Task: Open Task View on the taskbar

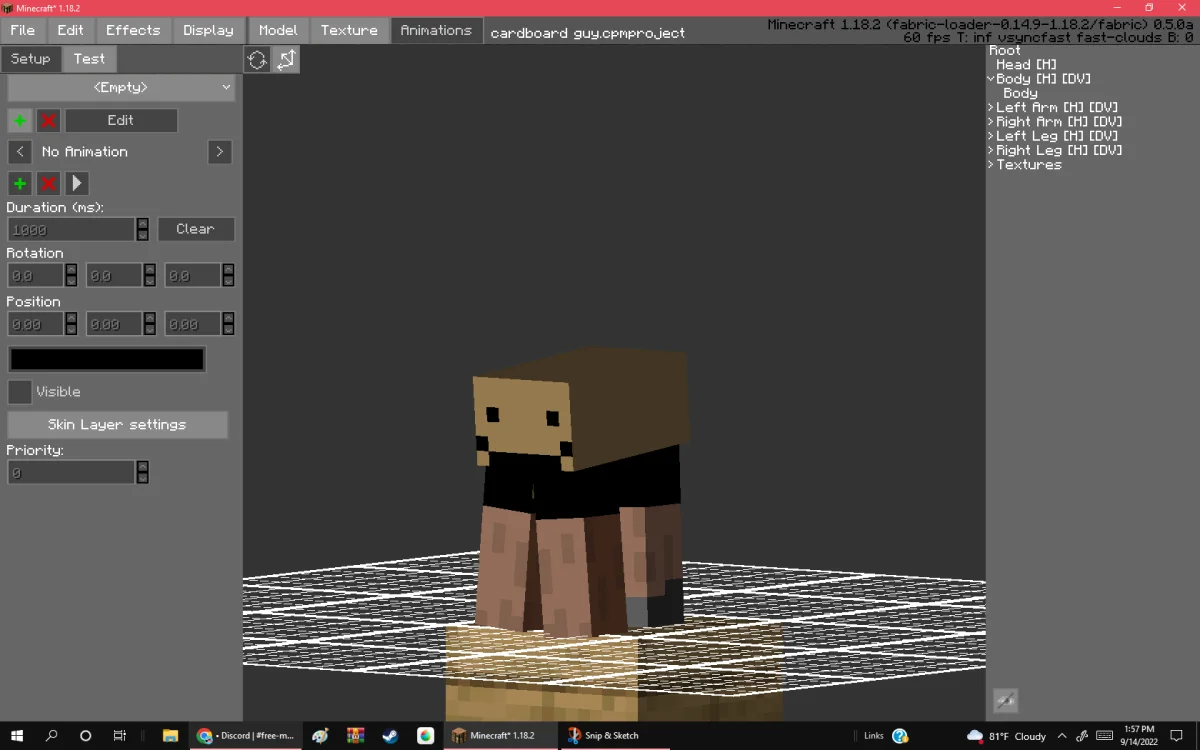Action: pyautogui.click(x=119, y=736)
